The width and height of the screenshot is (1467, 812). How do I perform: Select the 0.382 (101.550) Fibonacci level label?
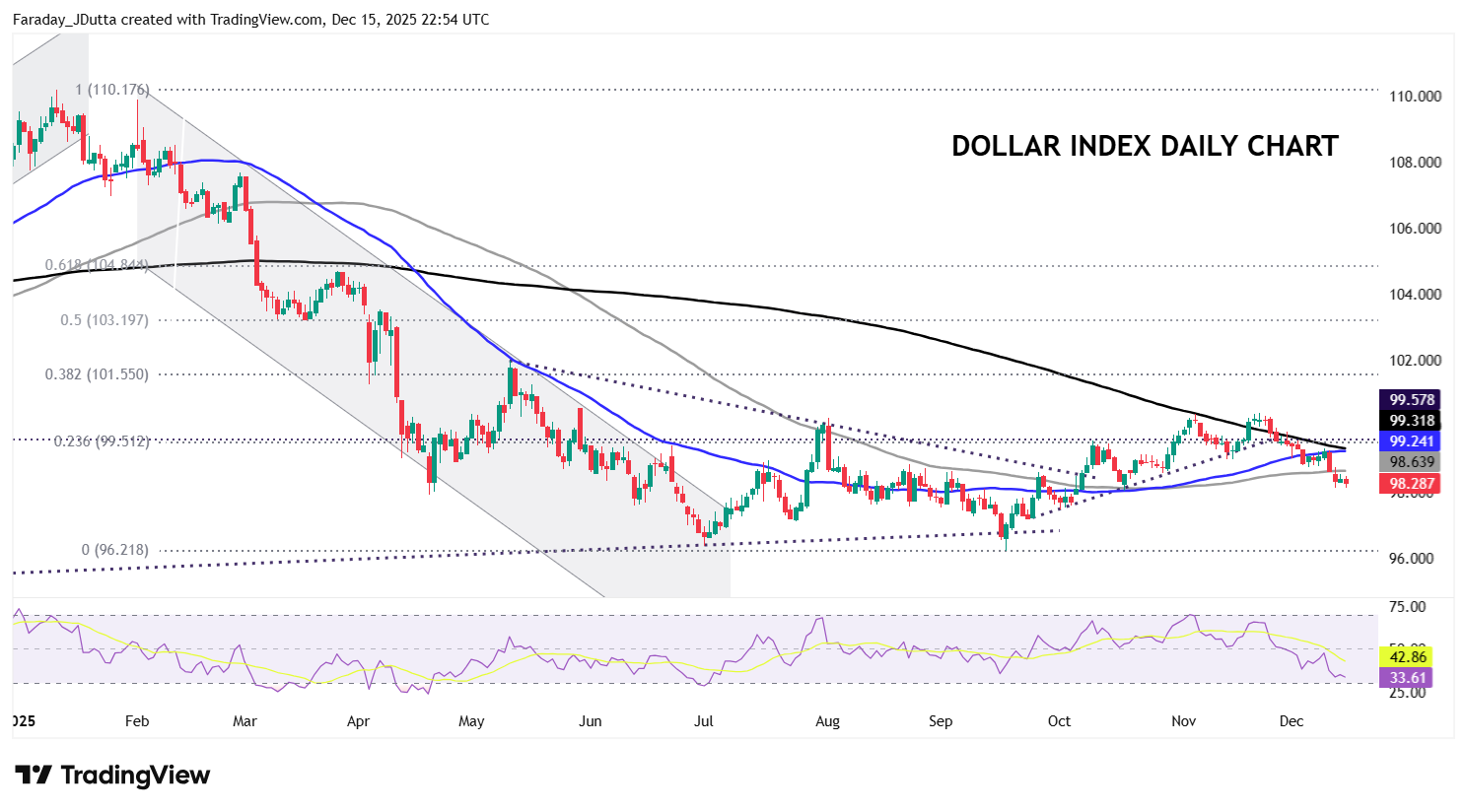pyautogui.click(x=97, y=374)
